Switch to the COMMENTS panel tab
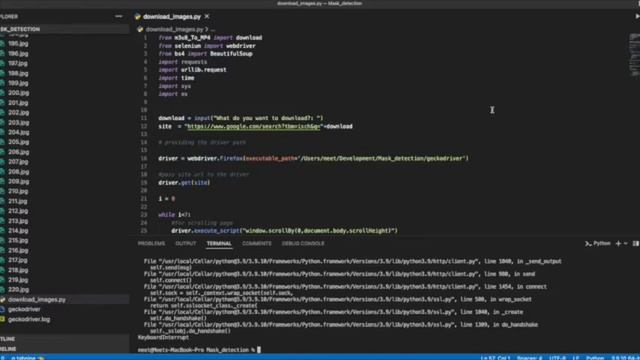The image size is (640, 360). (x=257, y=243)
